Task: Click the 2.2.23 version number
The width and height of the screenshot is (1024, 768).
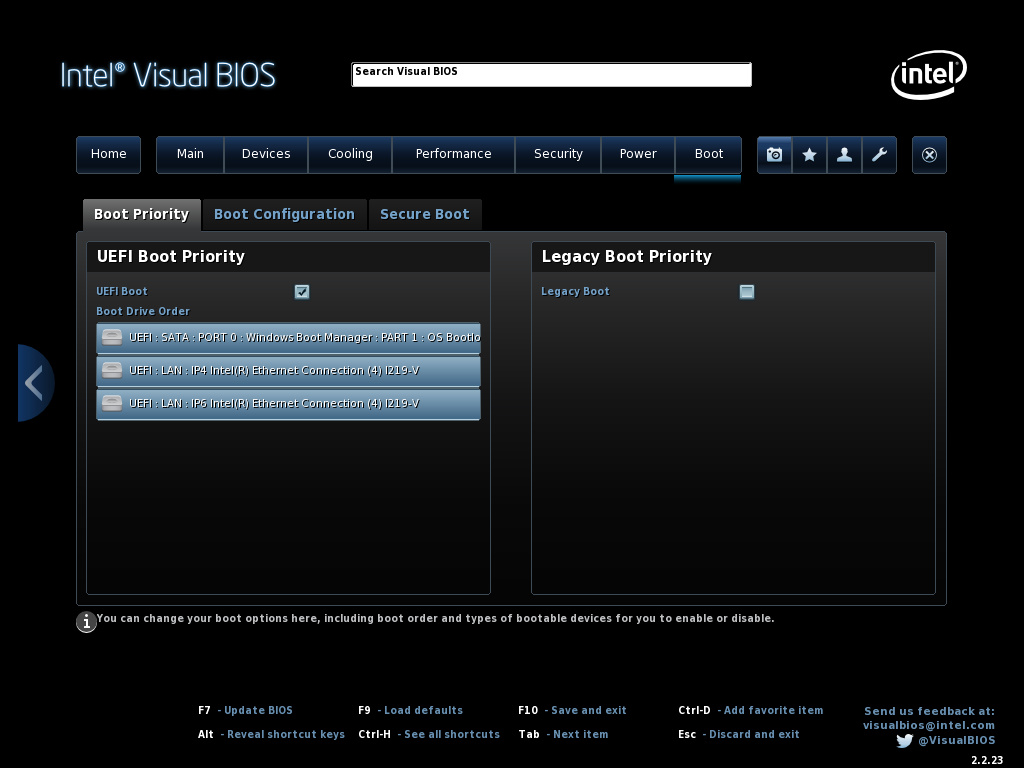Action: click(987, 760)
